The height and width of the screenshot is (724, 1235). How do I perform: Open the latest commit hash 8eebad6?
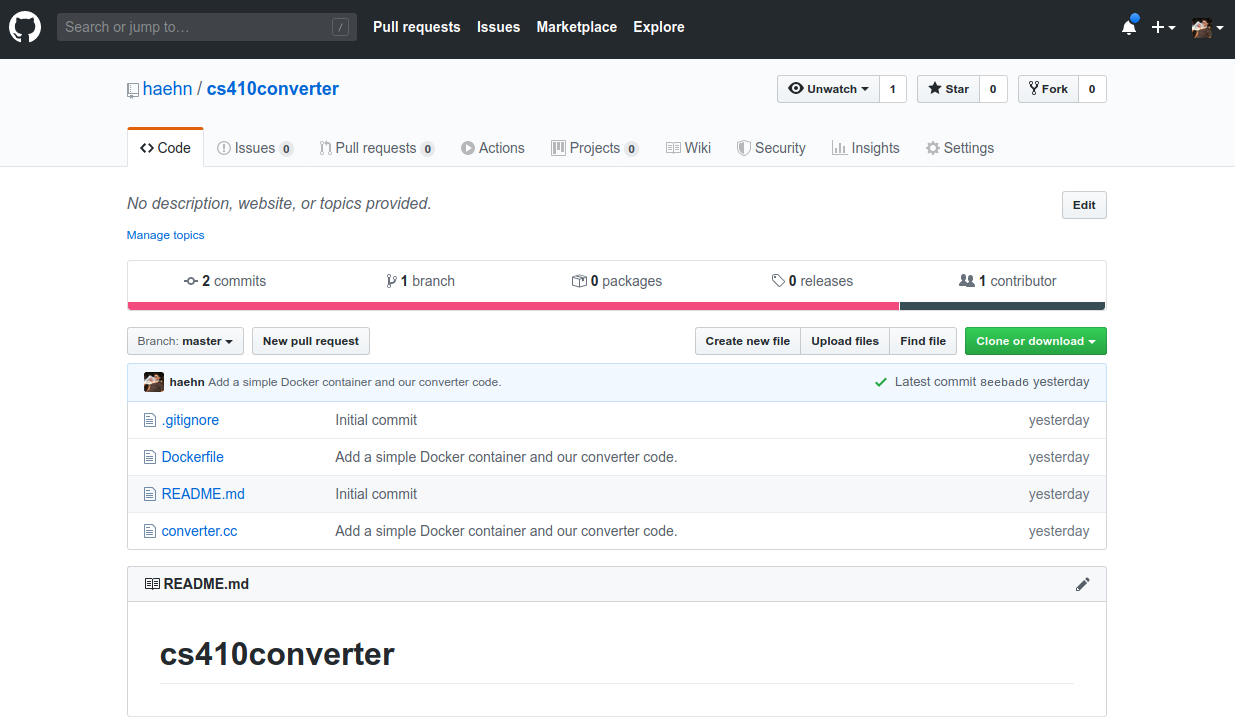click(x=1004, y=382)
